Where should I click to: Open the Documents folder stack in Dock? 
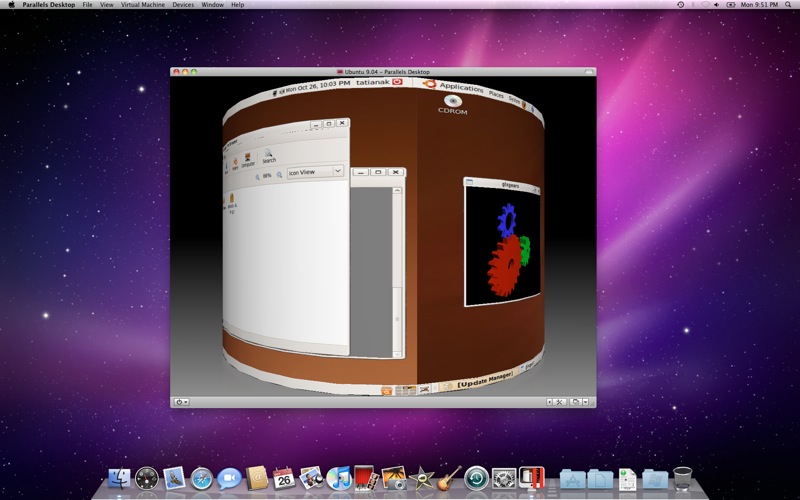click(600, 480)
